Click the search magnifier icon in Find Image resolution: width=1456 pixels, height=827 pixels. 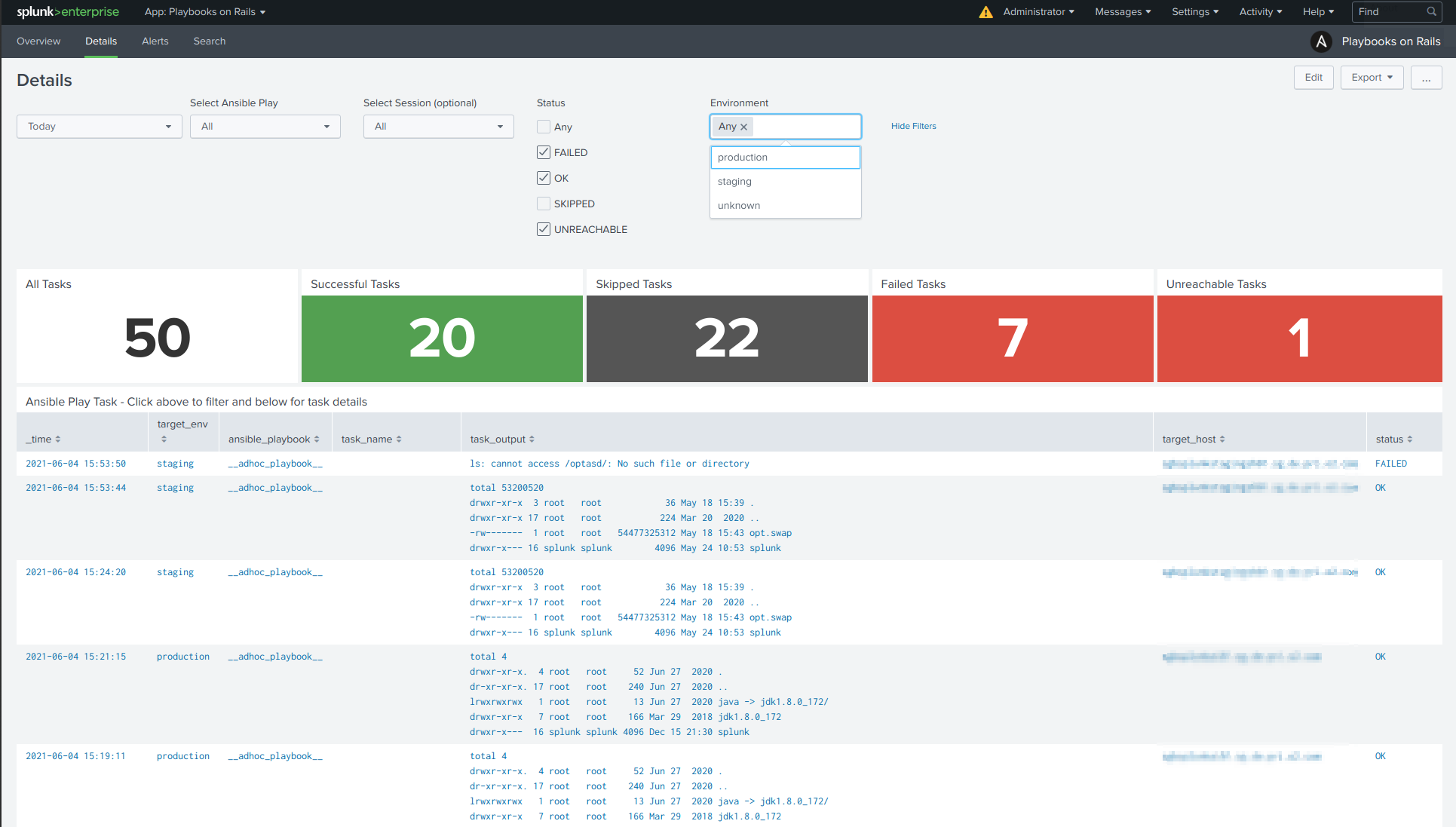tap(1431, 12)
